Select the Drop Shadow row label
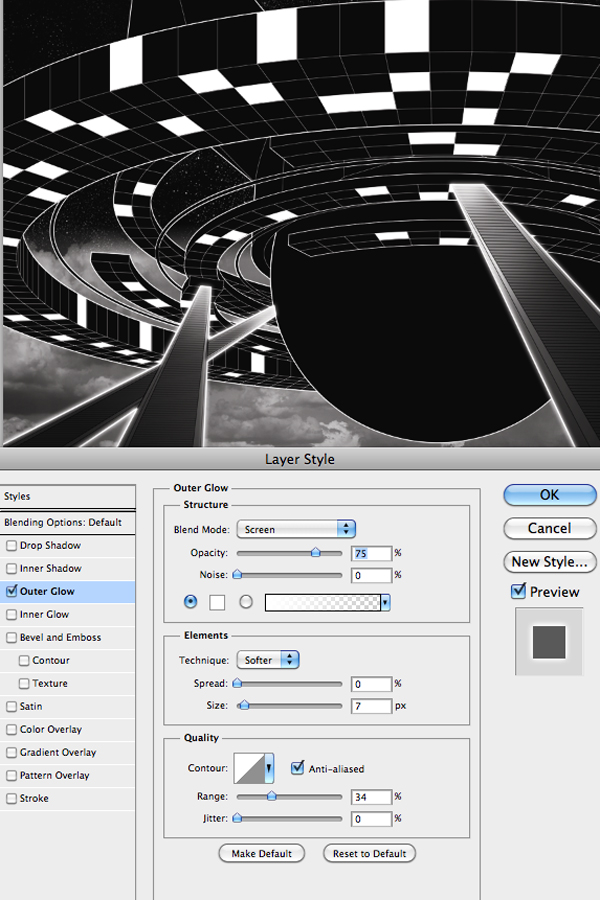 click(51, 545)
